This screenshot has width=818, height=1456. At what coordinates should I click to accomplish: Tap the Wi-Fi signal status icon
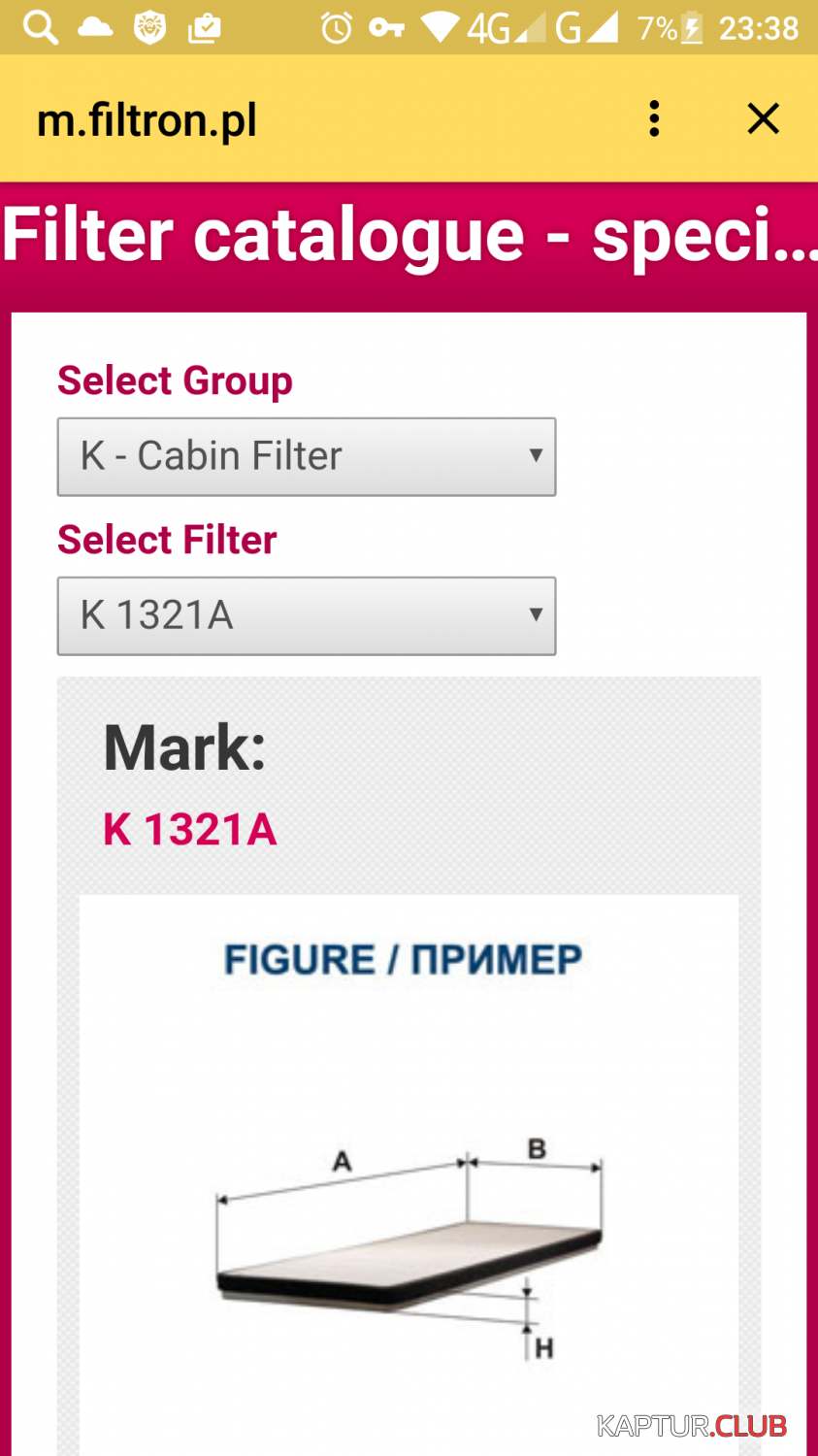[440, 27]
